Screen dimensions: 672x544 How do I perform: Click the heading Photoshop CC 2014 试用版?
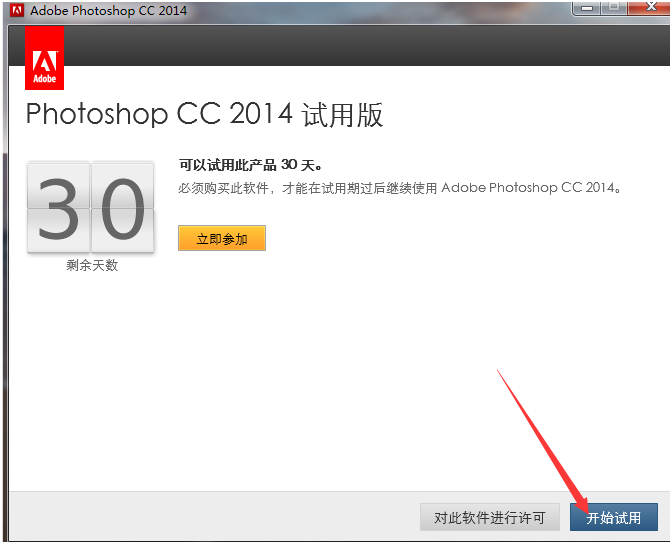click(204, 114)
